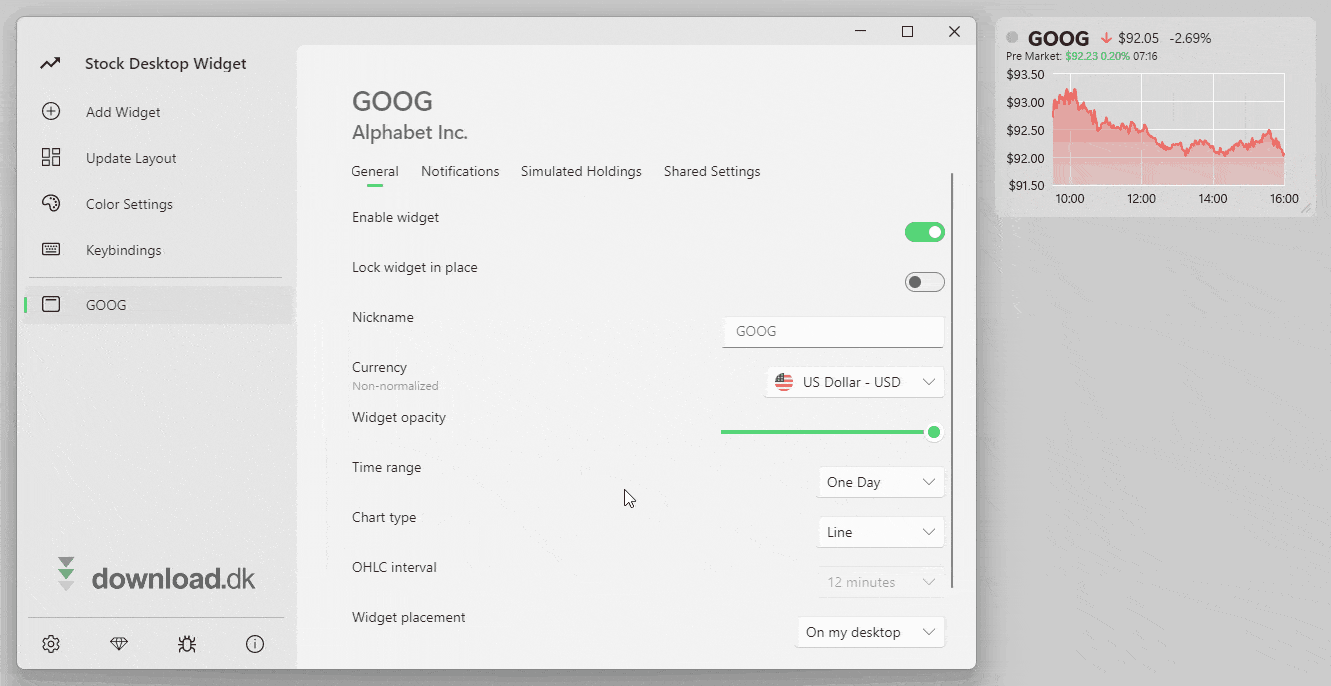The height and width of the screenshot is (686, 1331).
Task: Expand the Currency US Dollar dropdown
Action: point(854,382)
